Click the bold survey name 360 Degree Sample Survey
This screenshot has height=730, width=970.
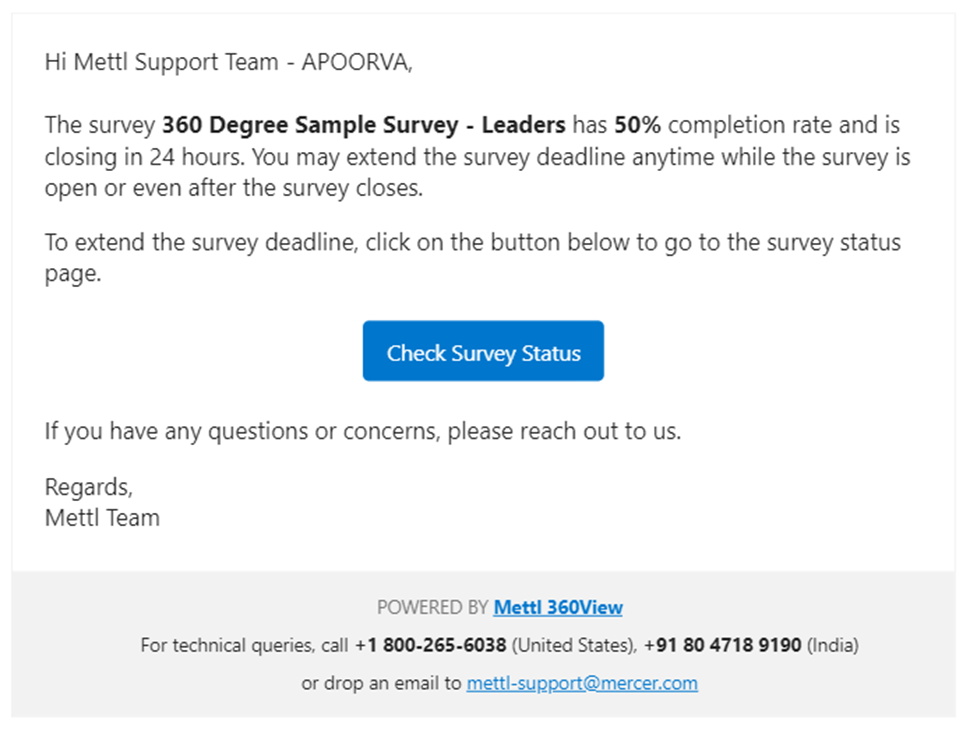(310, 125)
